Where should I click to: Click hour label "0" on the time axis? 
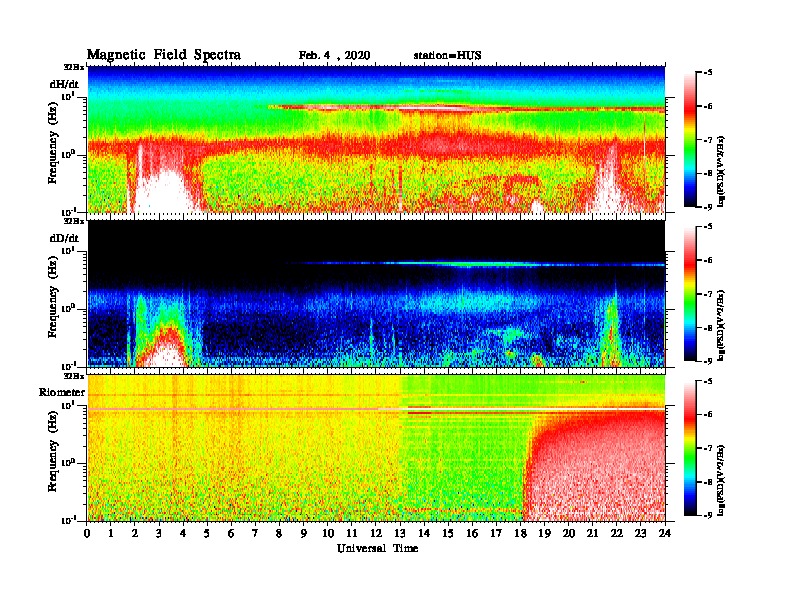(x=87, y=534)
